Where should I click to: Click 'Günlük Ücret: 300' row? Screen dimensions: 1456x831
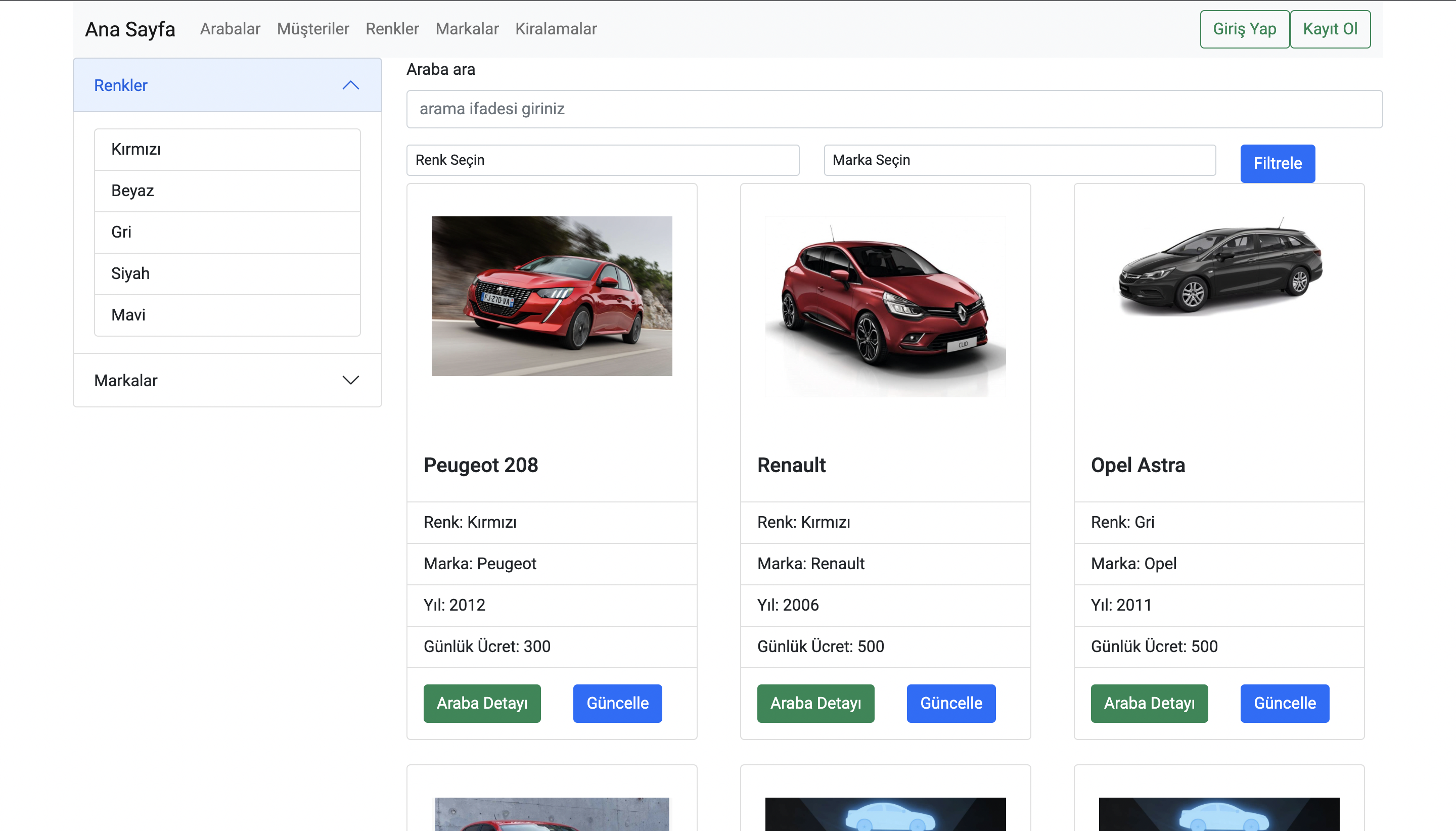pos(552,647)
